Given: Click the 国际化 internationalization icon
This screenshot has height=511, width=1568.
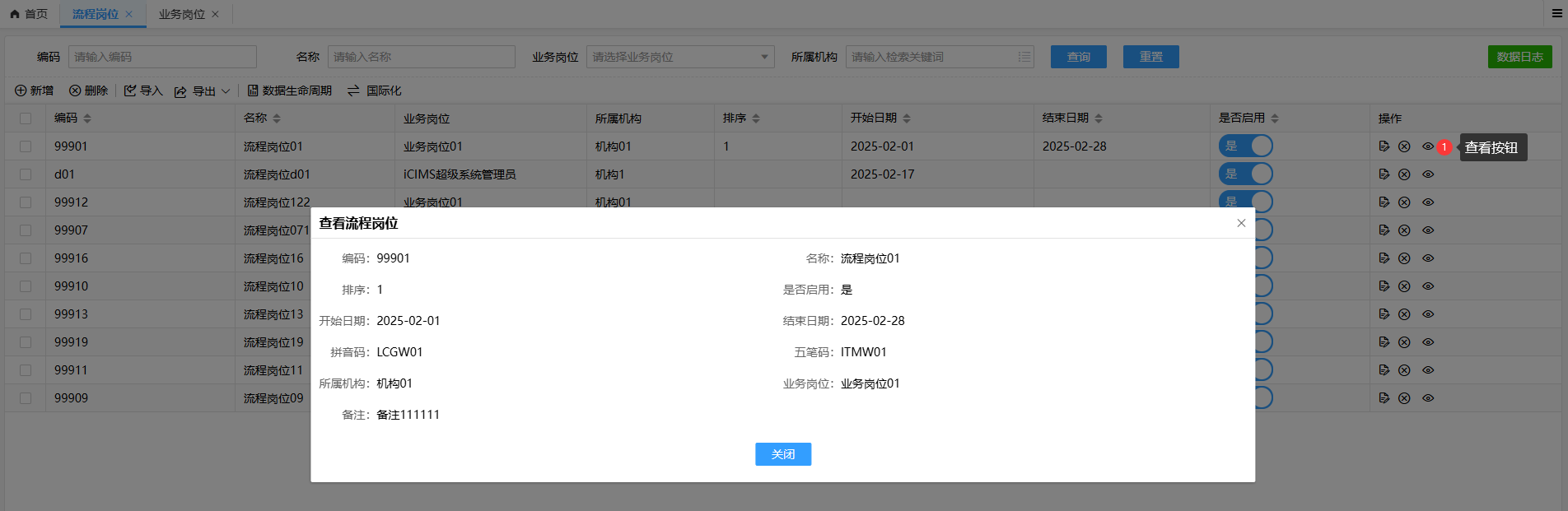Looking at the screenshot, I should [x=353, y=91].
